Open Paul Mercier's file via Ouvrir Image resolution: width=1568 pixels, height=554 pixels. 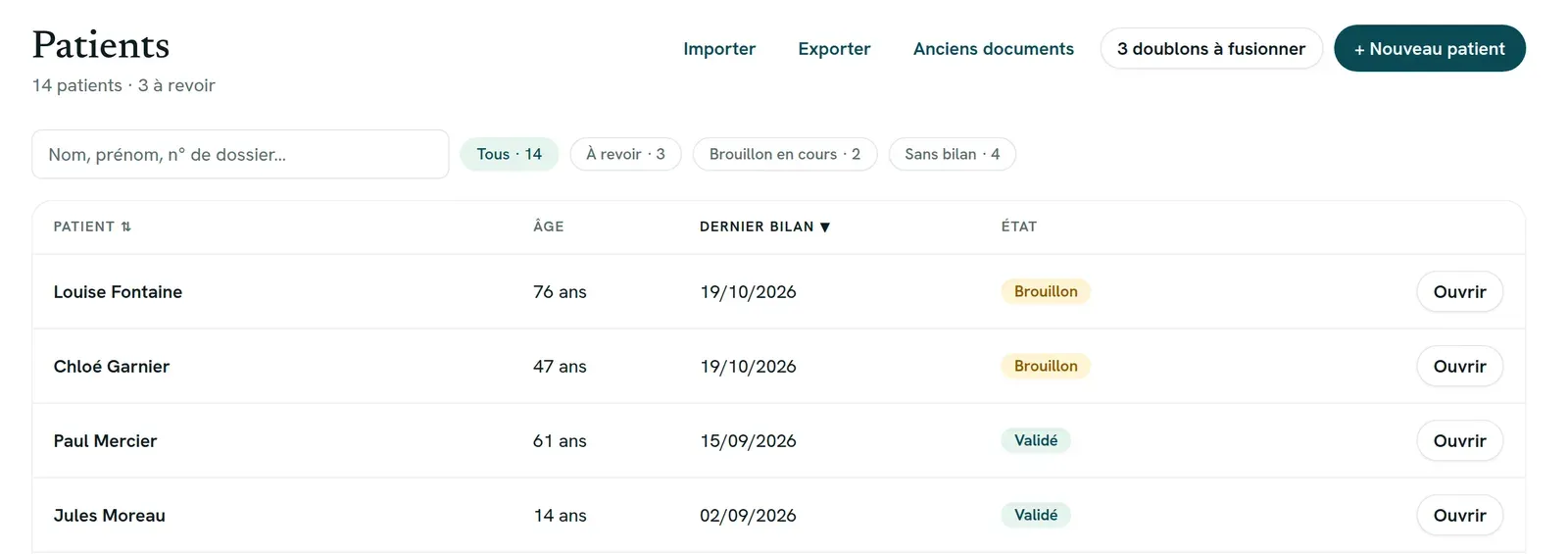click(1460, 440)
